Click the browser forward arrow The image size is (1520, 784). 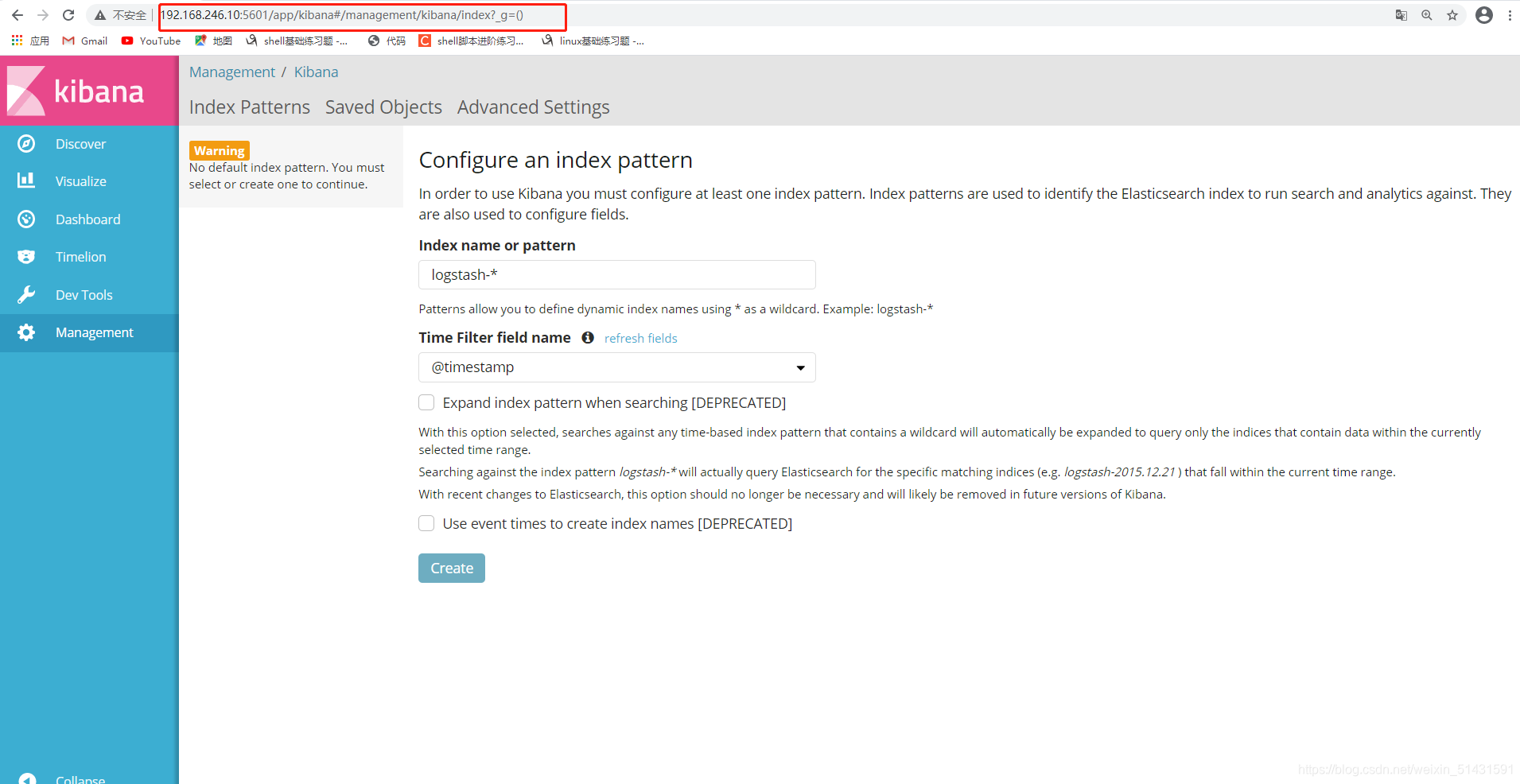click(43, 15)
